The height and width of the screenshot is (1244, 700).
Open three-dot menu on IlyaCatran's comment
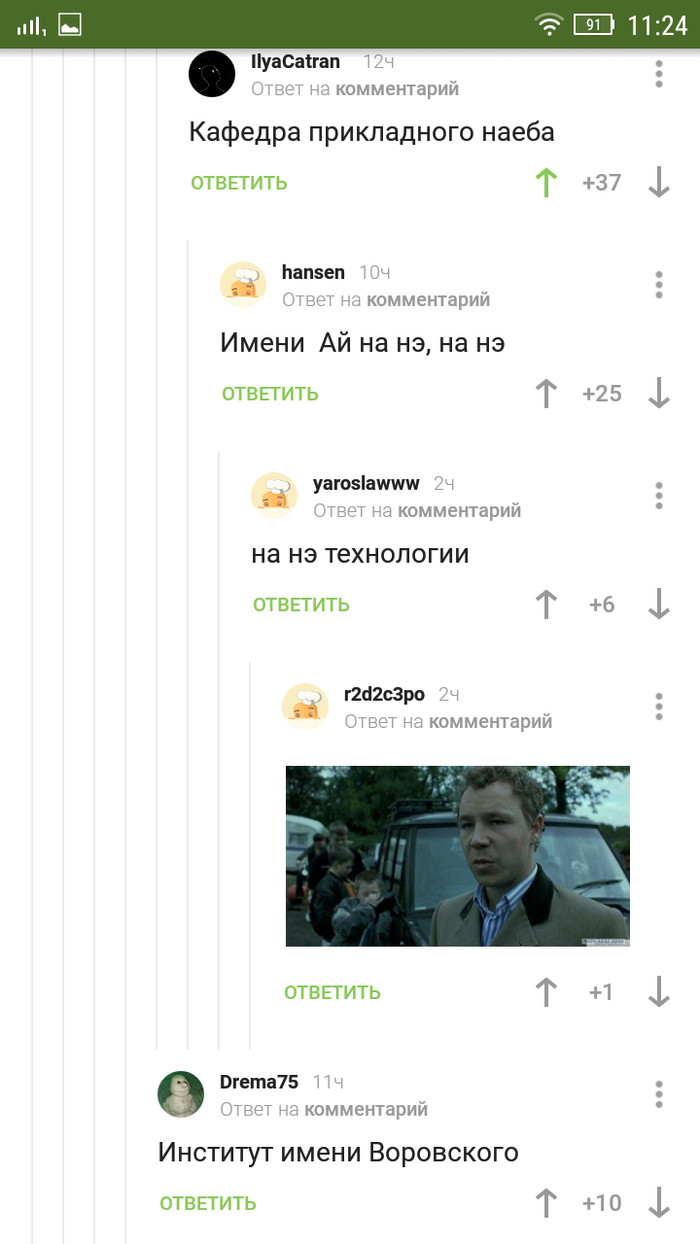tap(659, 73)
